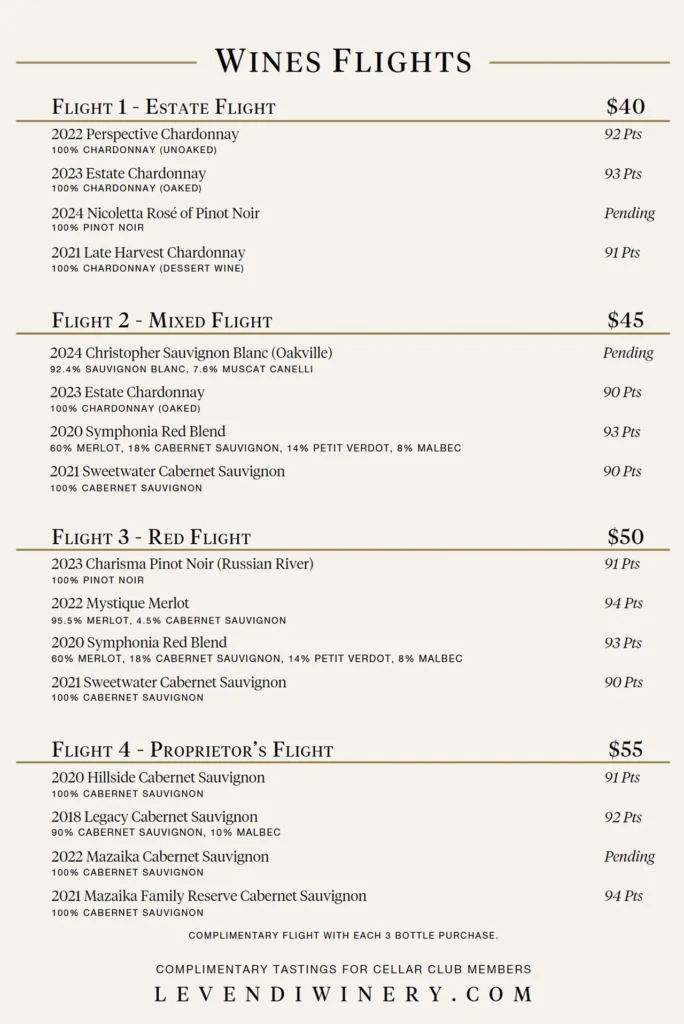This screenshot has height=1024, width=684.
Task: Select the Flight 4 - Proprietor's Flight heading
Action: click(192, 750)
